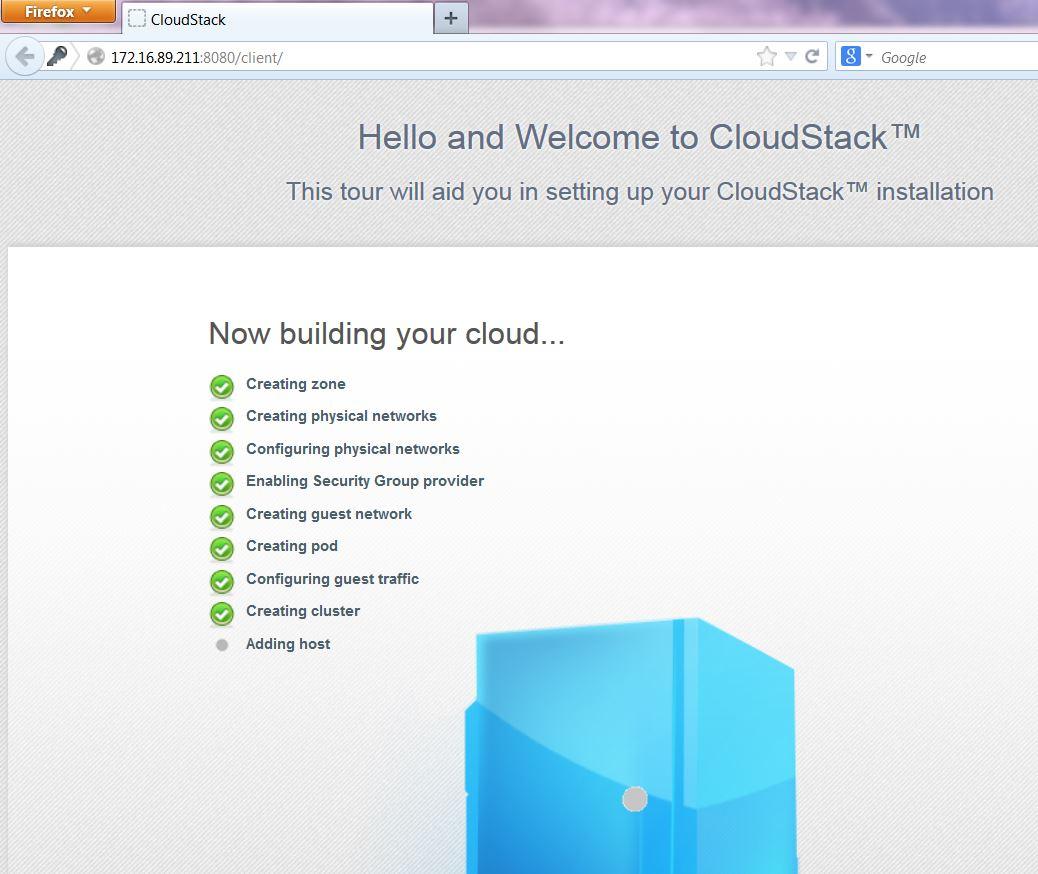Click the 'Enabling Security Group provider' text
Screen dimensions: 1038x874
tap(365, 481)
